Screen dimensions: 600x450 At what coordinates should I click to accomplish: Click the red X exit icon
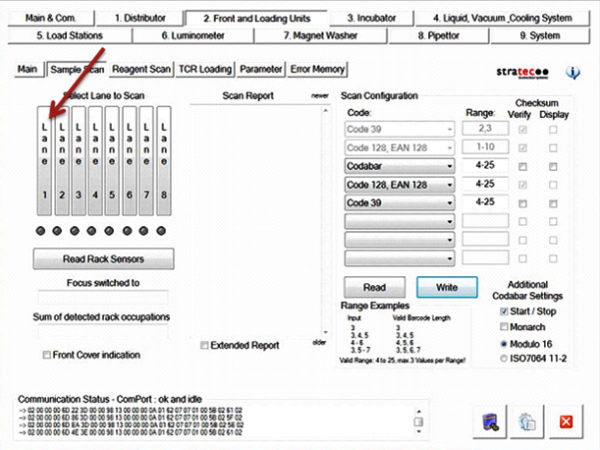pos(564,421)
